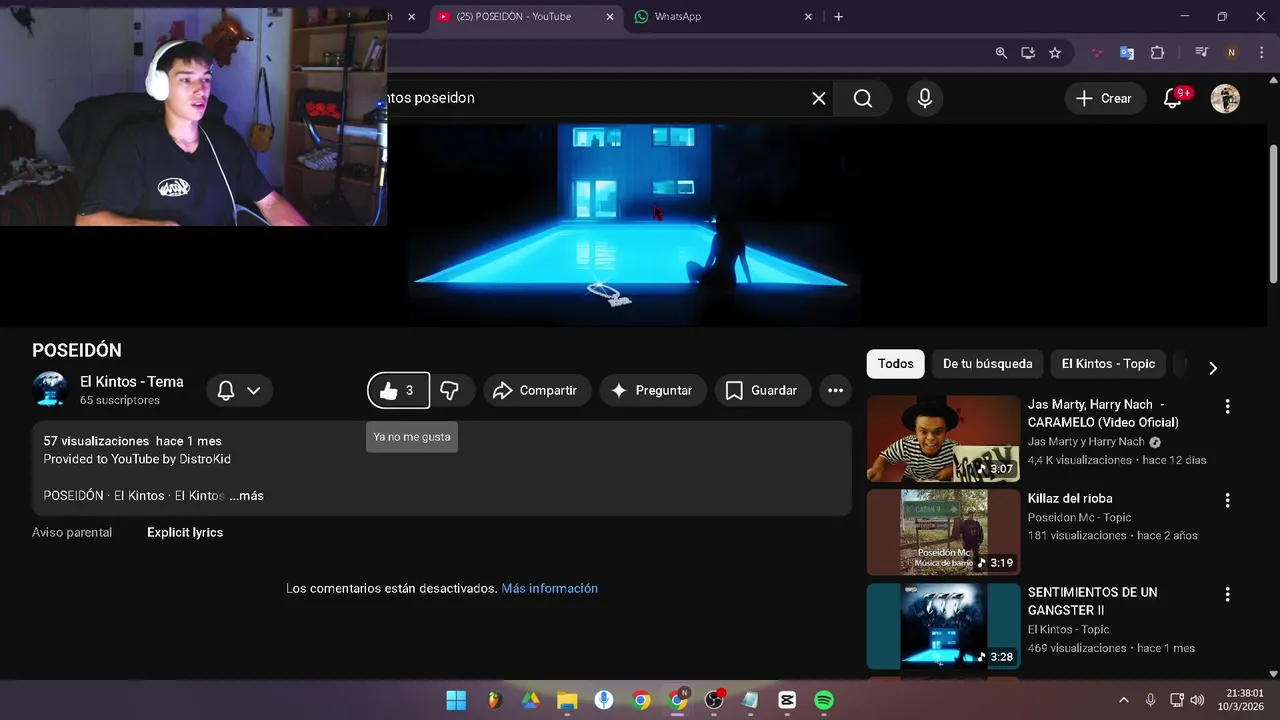Open the YouTube notifications bell
The height and width of the screenshot is (720, 1280).
pyautogui.click(x=1172, y=98)
